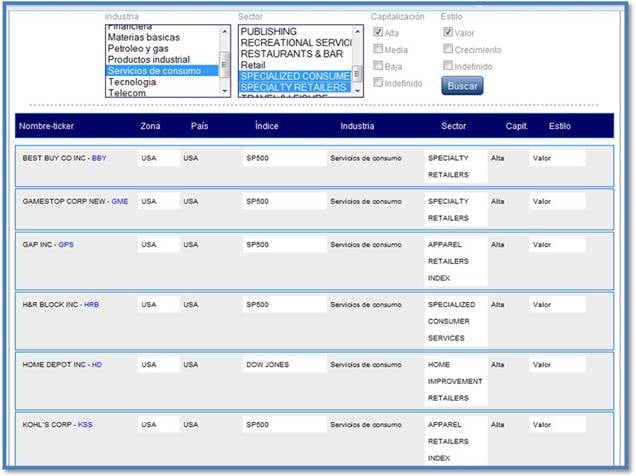
Task: Click BEST BUY CO INC name
Action: 54,158
